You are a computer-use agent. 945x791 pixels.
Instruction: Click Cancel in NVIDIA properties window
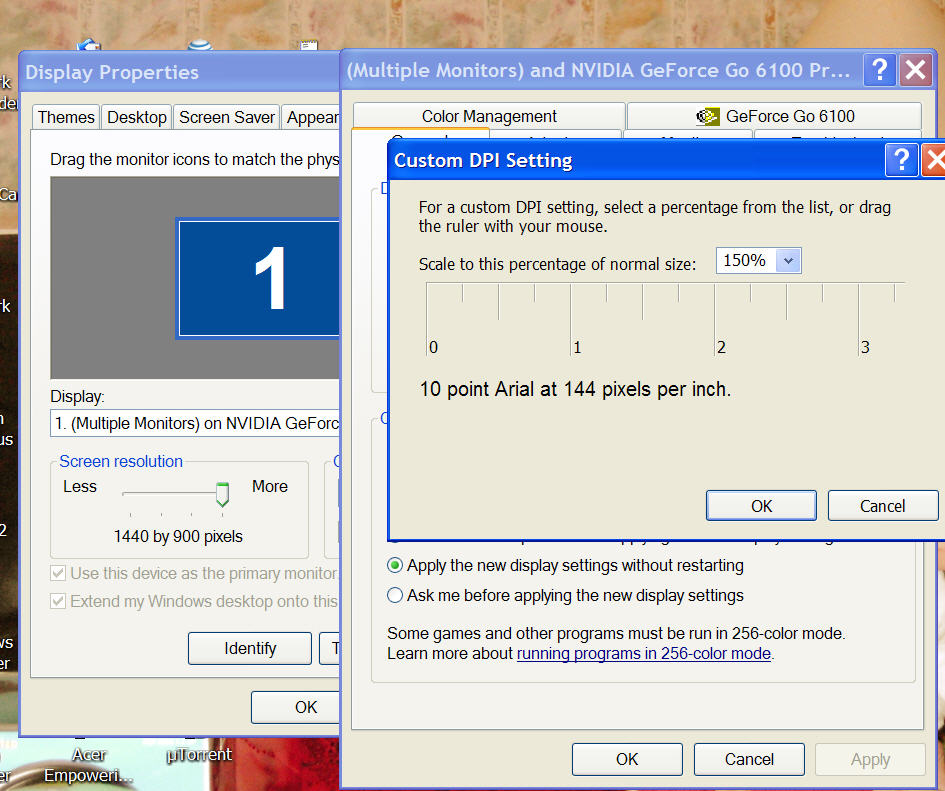[x=749, y=759]
